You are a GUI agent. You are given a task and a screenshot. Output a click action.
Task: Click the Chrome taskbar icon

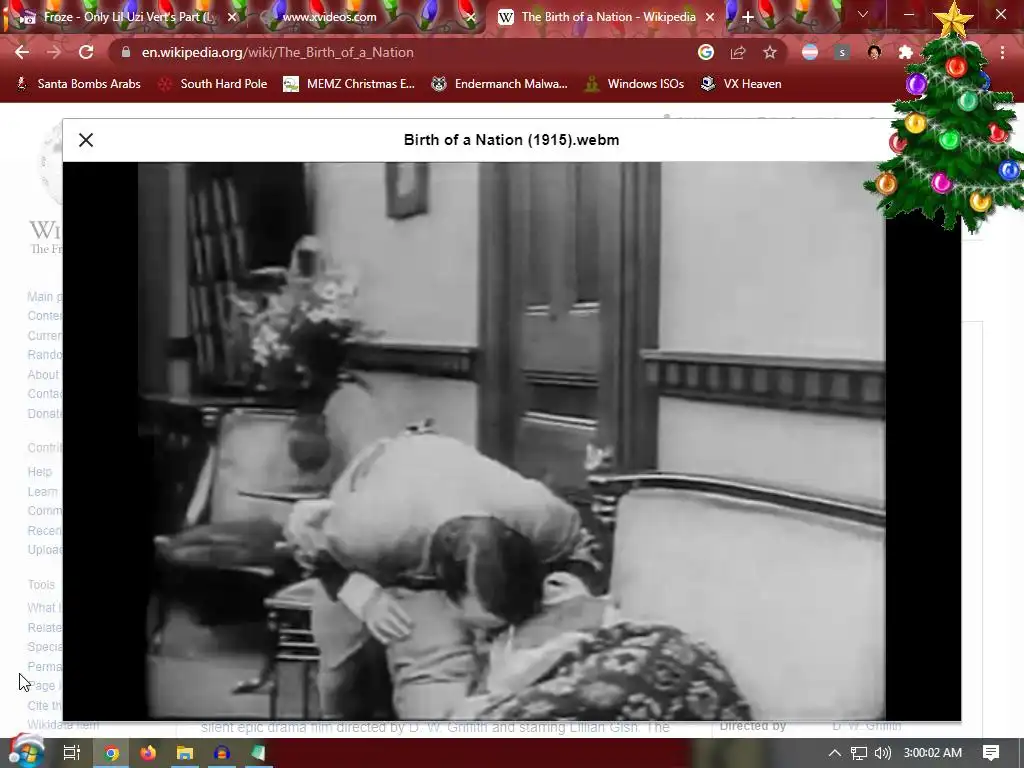[112, 753]
